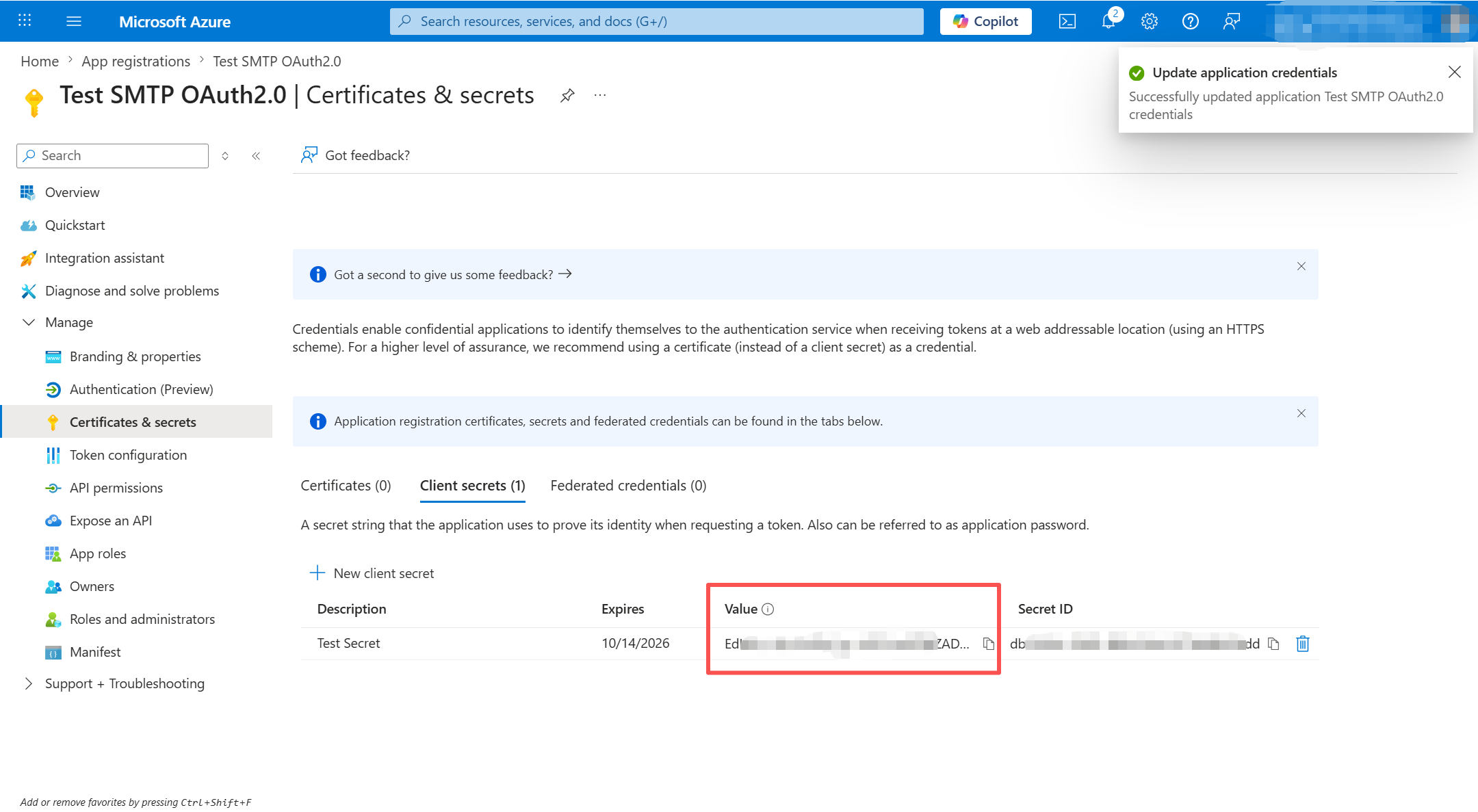1478x812 pixels.
Task: Open Test SMTP OAuth2.0 breadcrumb
Action: (276, 62)
